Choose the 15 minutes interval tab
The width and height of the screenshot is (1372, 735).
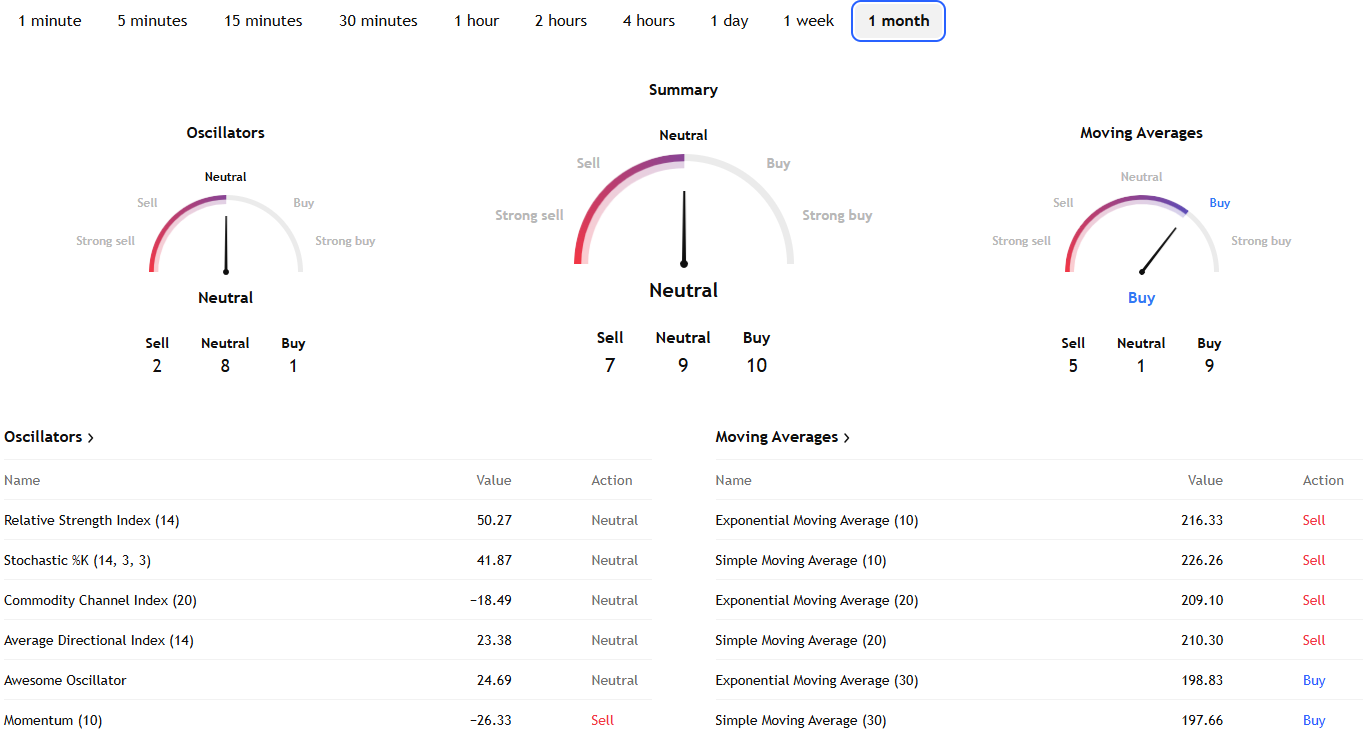pyautogui.click(x=263, y=21)
